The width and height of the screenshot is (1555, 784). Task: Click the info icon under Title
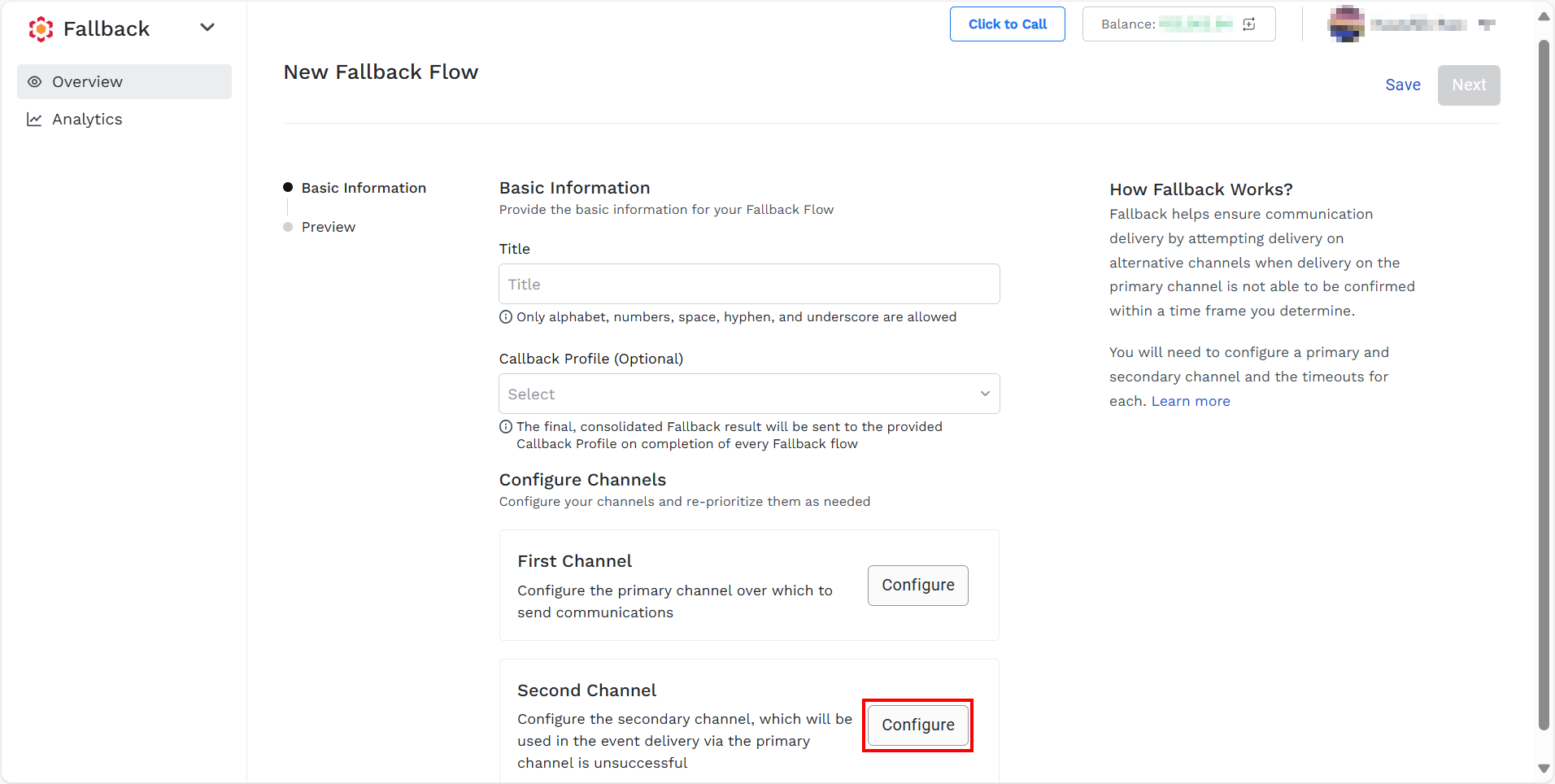coord(506,317)
